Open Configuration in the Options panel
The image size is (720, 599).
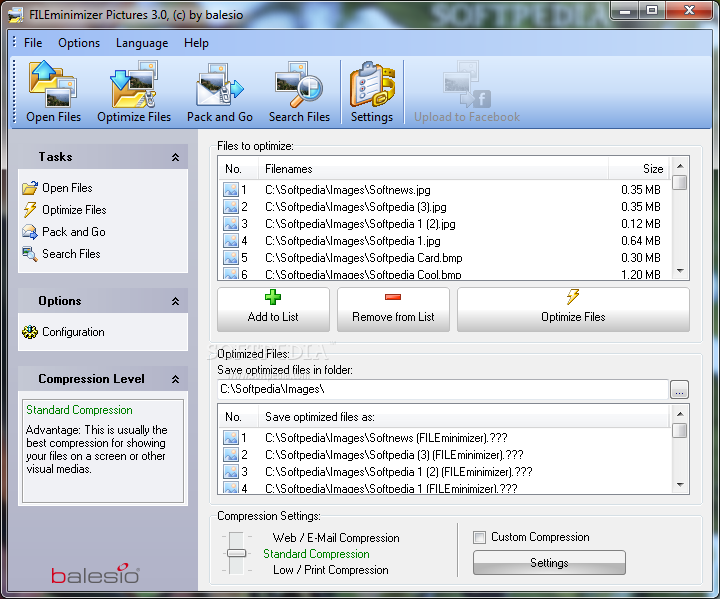pos(63,332)
